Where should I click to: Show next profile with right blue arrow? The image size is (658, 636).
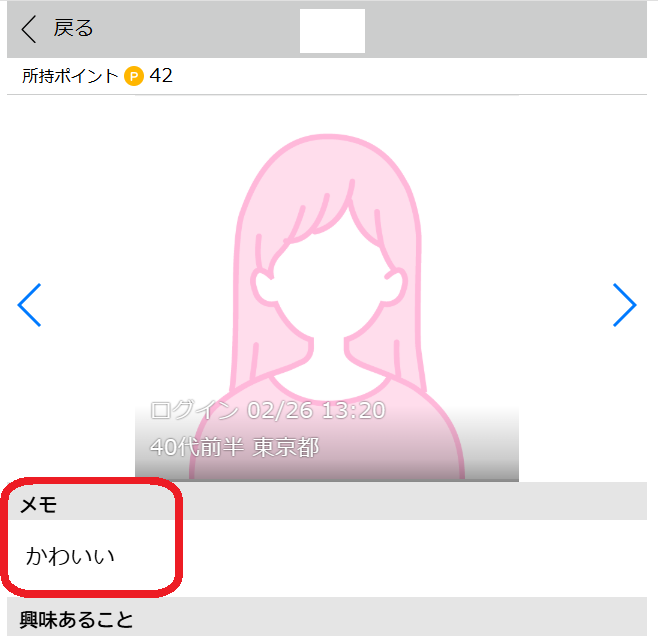pyautogui.click(x=624, y=305)
